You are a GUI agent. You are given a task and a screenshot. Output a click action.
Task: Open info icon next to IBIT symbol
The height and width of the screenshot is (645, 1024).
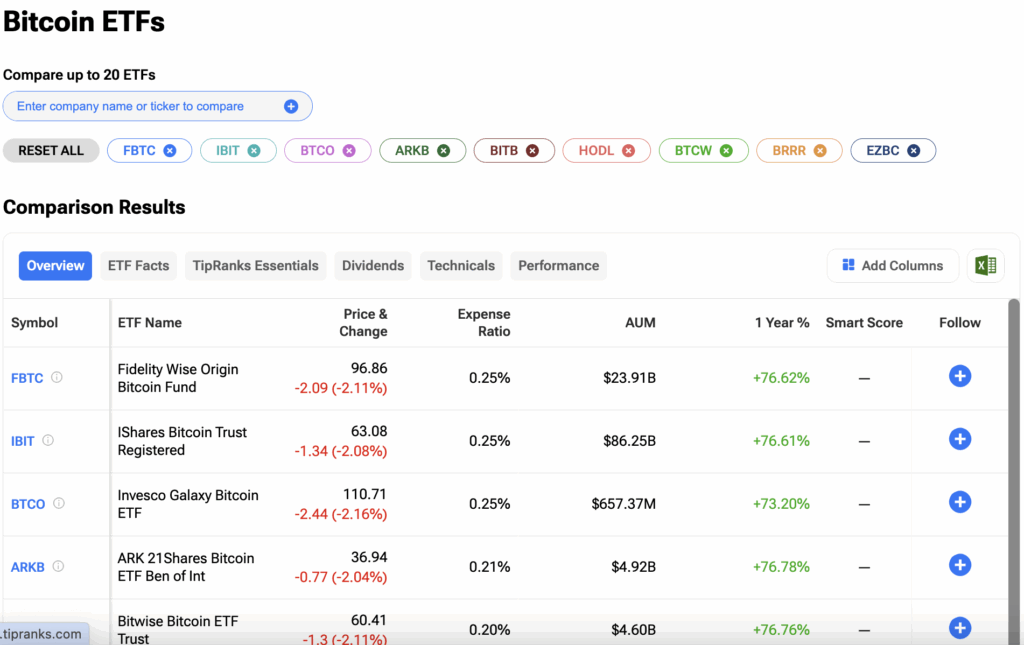coord(48,440)
